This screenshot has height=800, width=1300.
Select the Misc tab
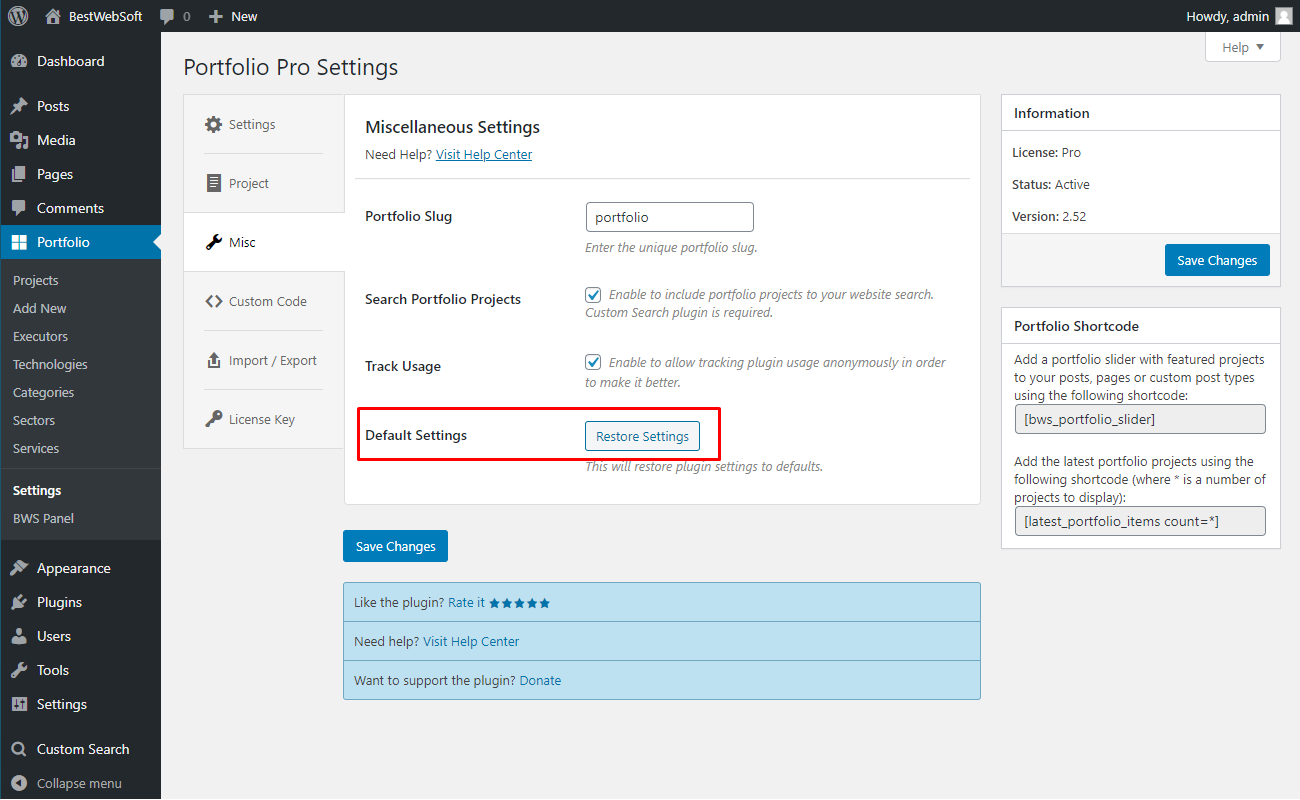[x=264, y=242]
